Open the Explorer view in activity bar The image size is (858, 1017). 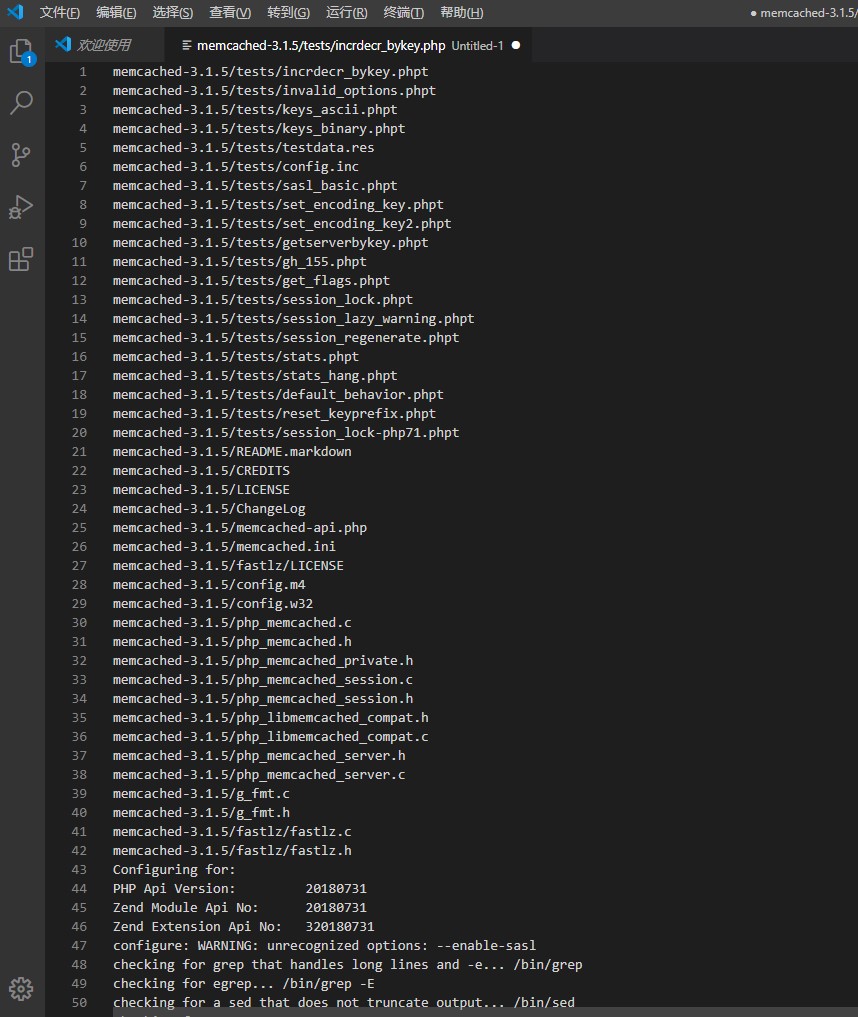[21, 52]
